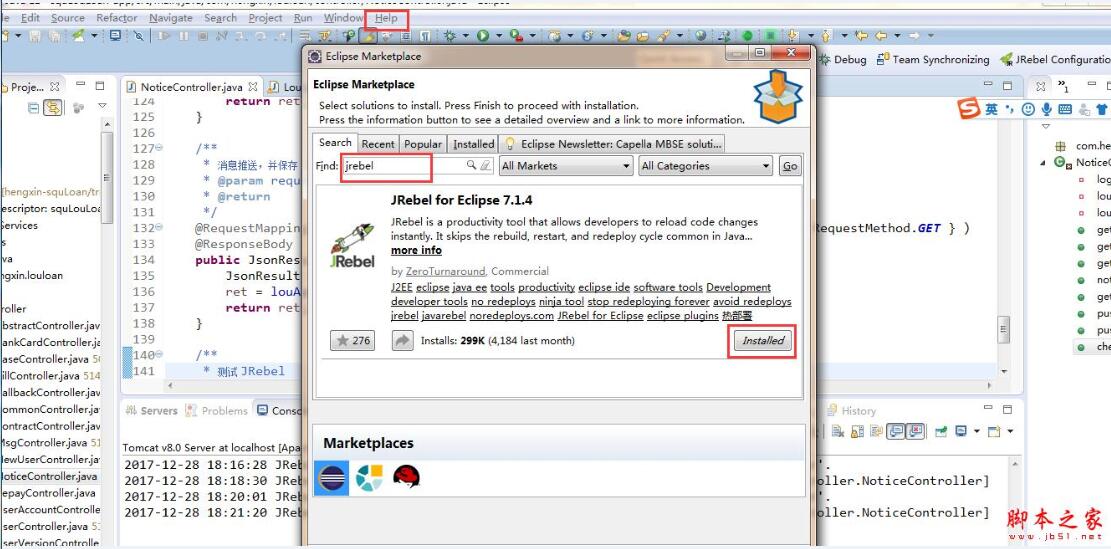The height and width of the screenshot is (549, 1111).
Task: Open the All Categories dropdown
Action: 705,166
